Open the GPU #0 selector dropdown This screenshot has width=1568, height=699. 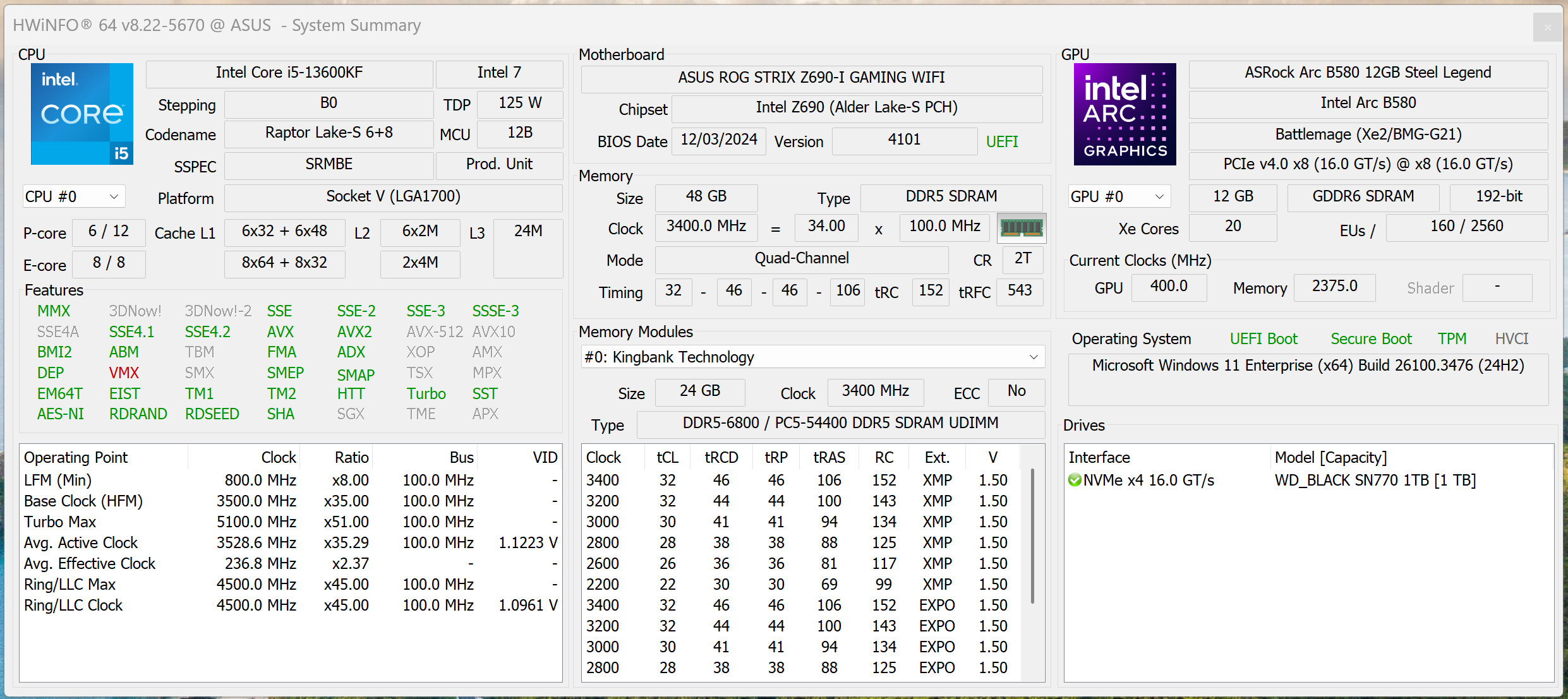[1119, 196]
